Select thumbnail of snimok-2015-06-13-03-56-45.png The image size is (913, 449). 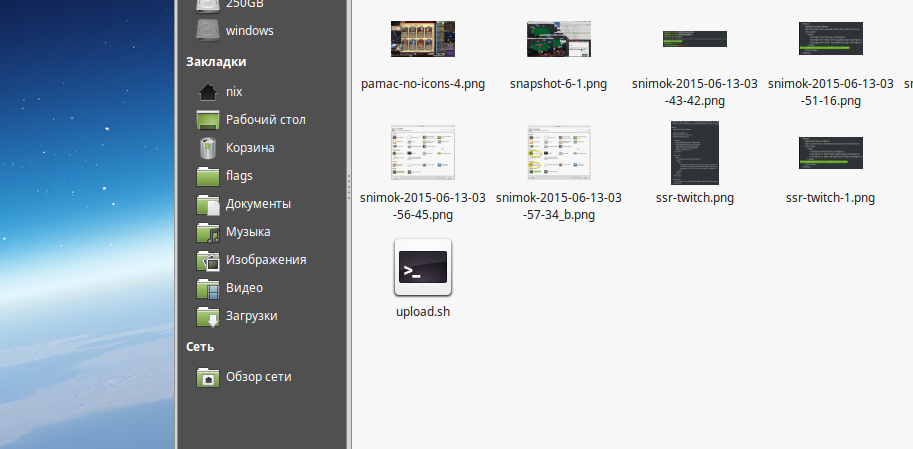pos(423,153)
